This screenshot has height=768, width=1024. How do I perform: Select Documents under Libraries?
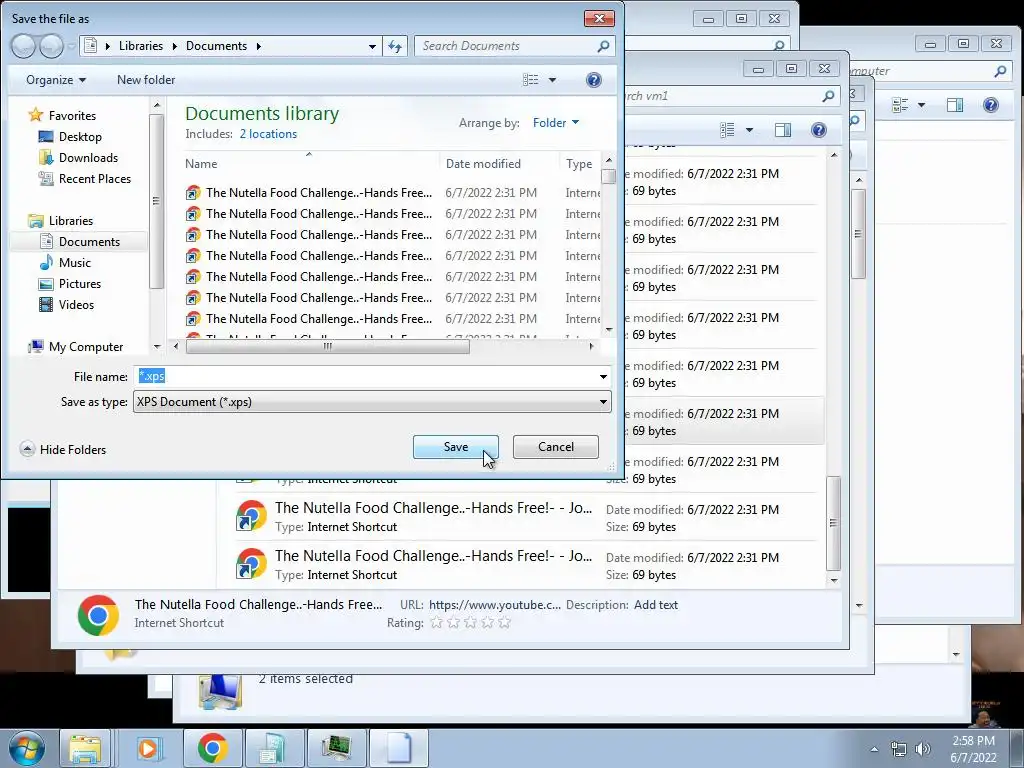tap(89, 242)
